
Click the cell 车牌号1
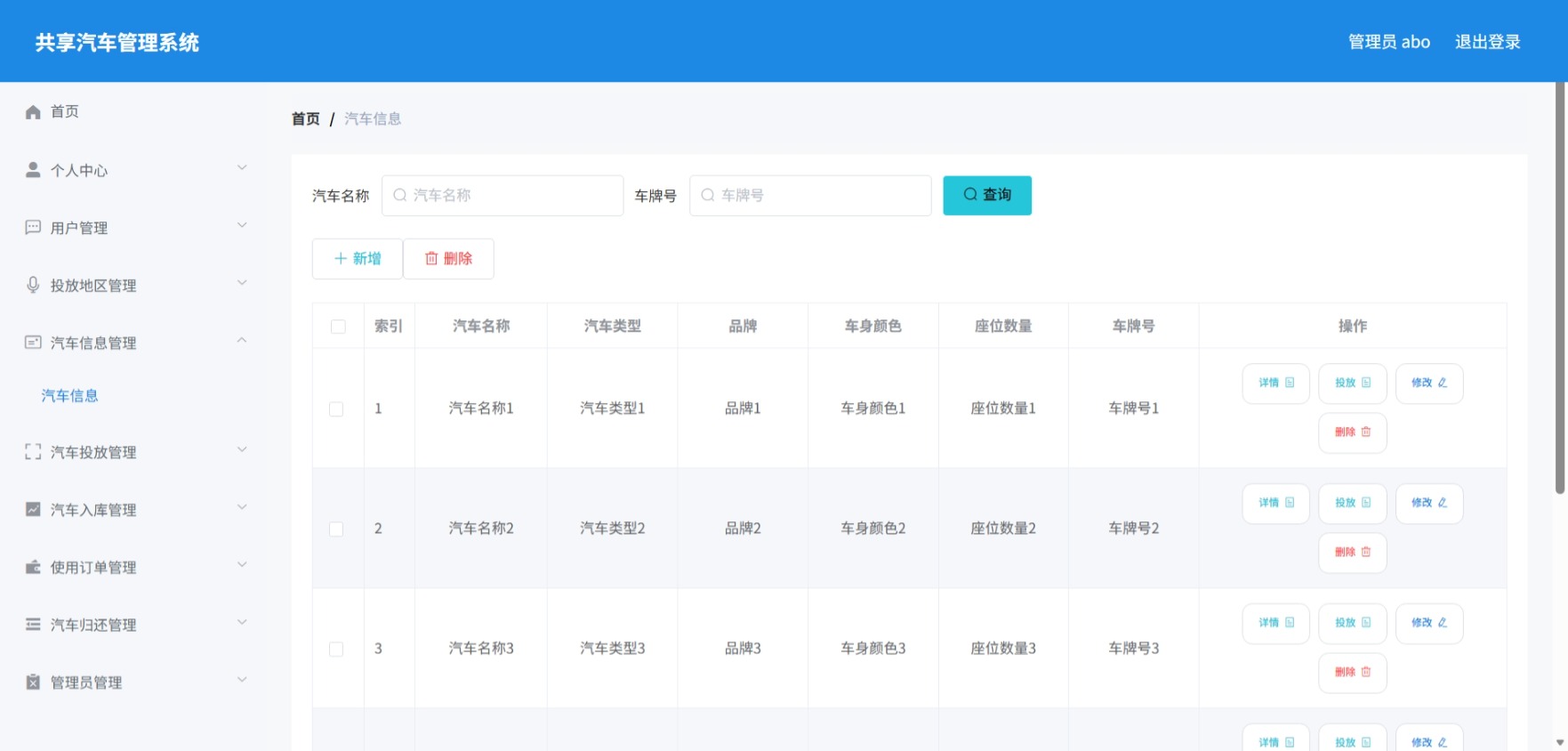click(x=1134, y=408)
